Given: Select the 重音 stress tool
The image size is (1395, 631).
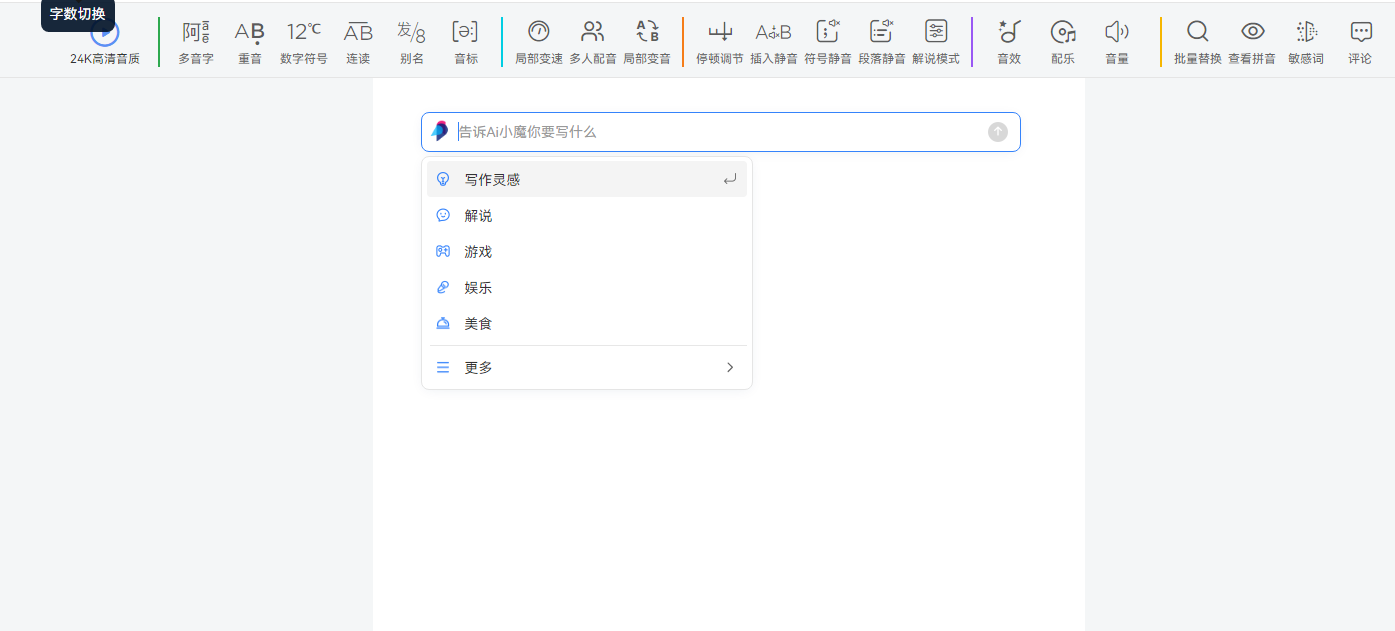Looking at the screenshot, I should tap(250, 33).
